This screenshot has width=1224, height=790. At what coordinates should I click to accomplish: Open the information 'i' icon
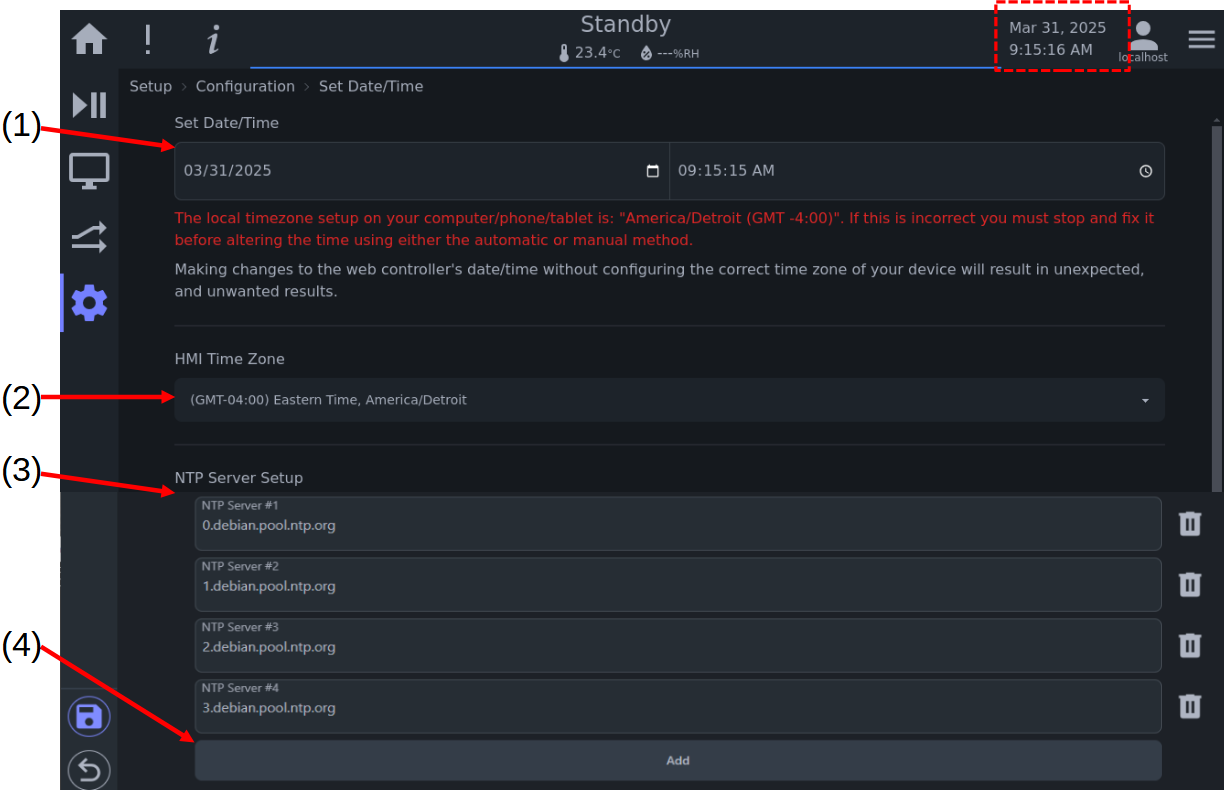[x=213, y=40]
